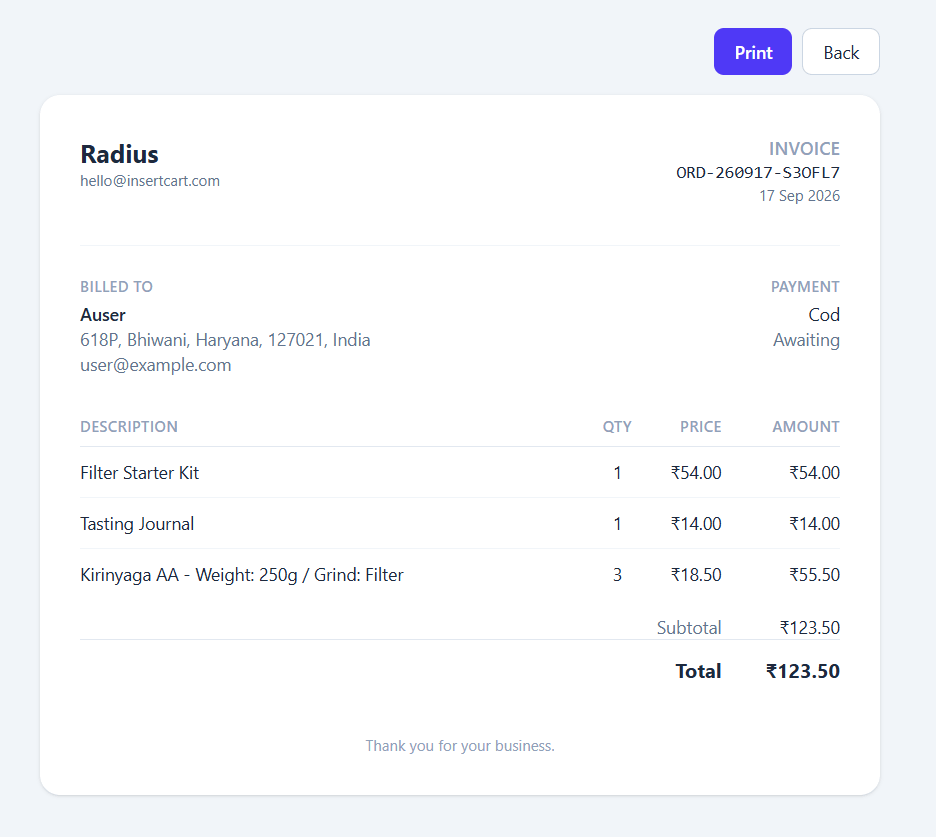Select payment method Cod
This screenshot has width=936, height=837.
[824, 315]
